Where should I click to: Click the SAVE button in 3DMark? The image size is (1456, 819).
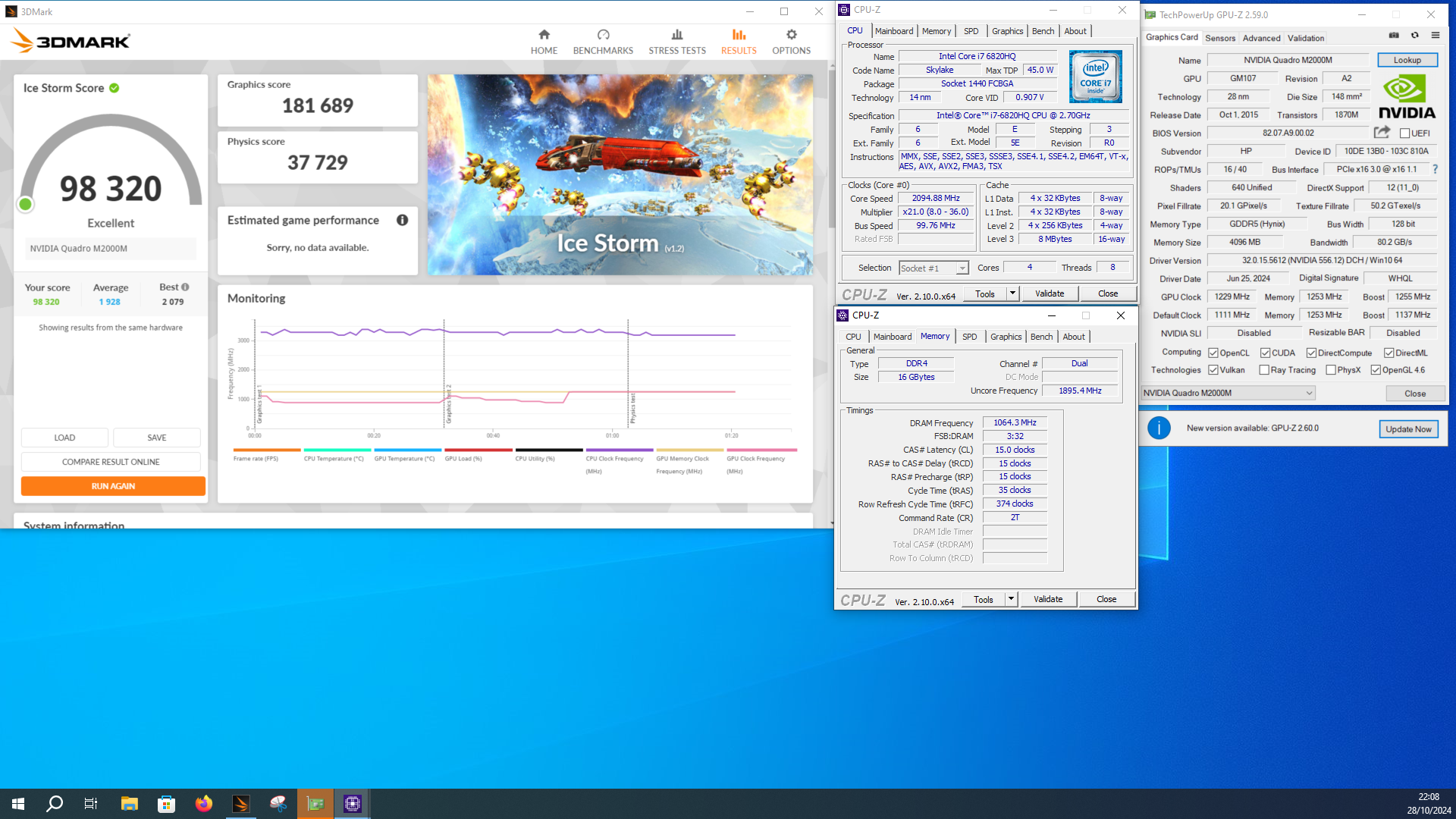[x=157, y=438]
